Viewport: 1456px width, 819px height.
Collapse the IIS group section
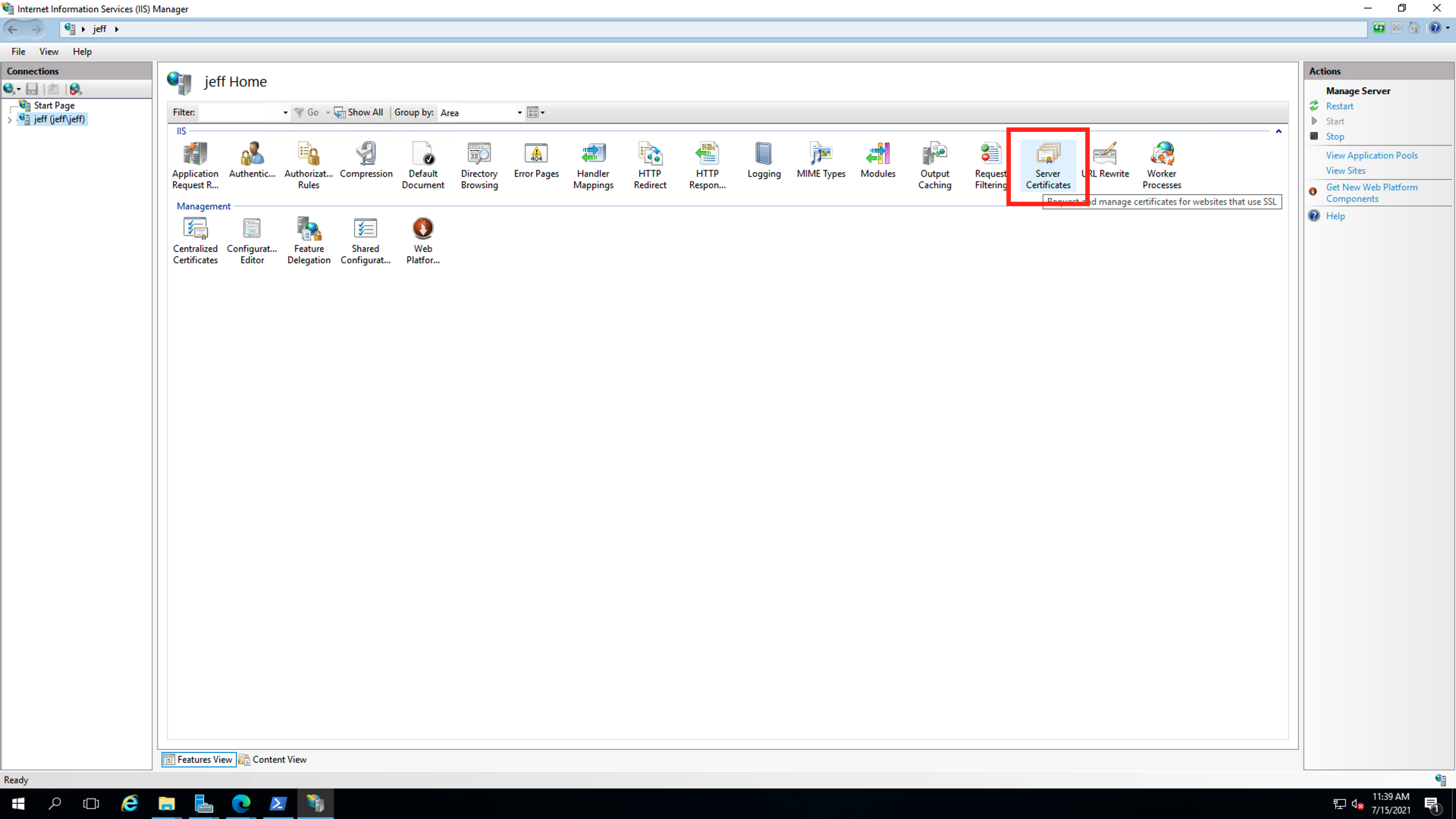click(x=1279, y=131)
